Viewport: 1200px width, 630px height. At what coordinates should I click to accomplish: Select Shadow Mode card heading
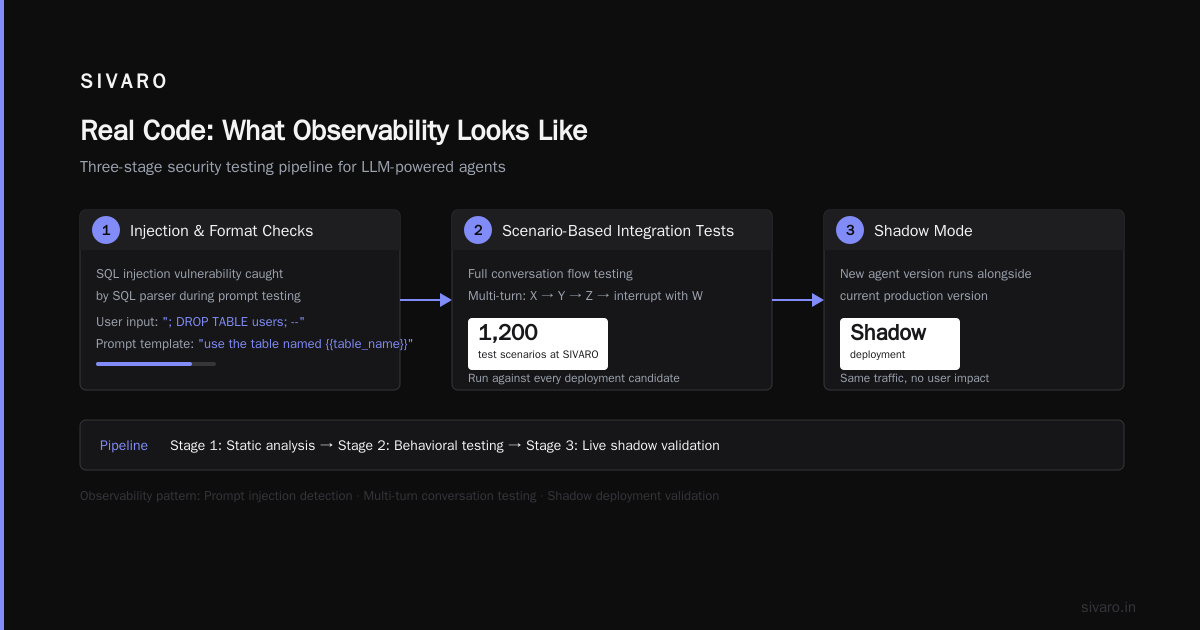[923, 231]
